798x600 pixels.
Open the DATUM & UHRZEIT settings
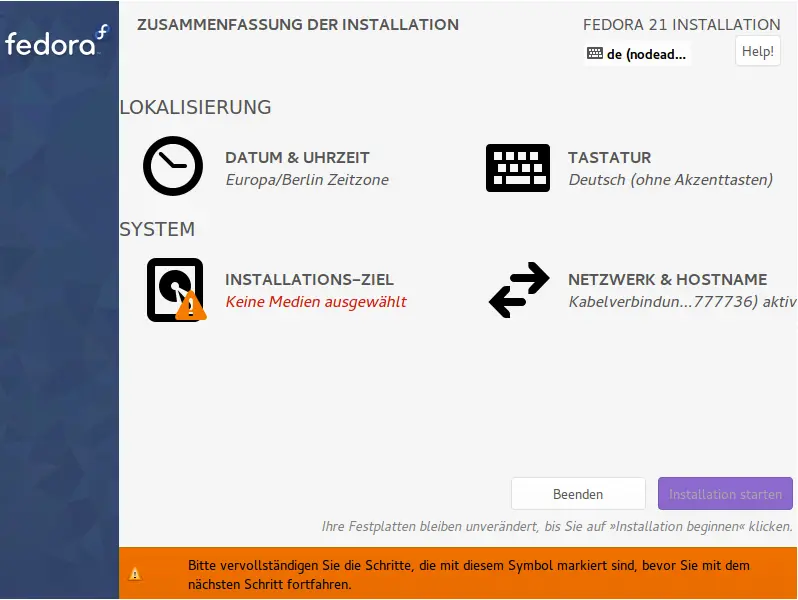coord(297,158)
